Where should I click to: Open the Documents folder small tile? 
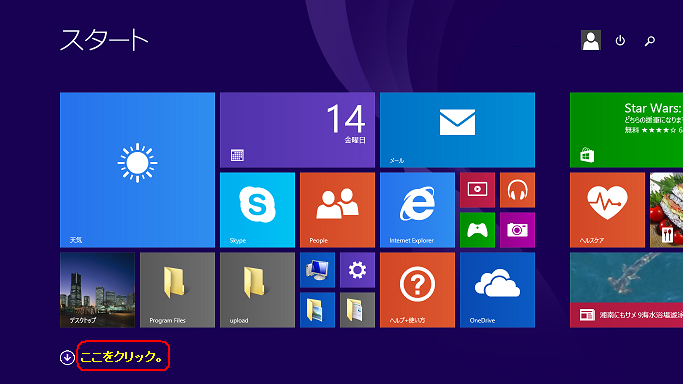(357, 310)
